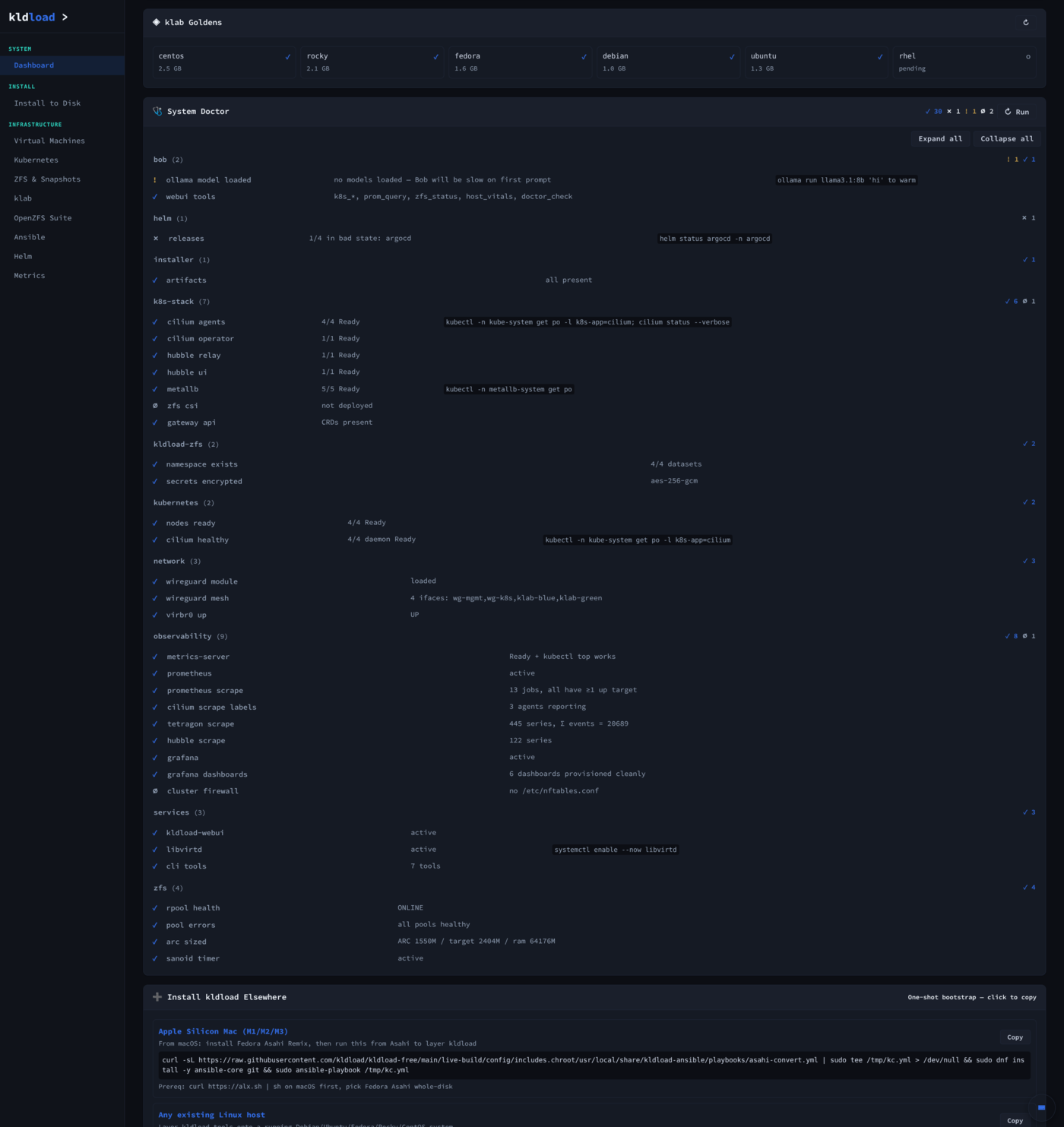The height and width of the screenshot is (1127, 1064).
Task: Click the 'secrets encrypted' check row
Action: click(x=594, y=481)
